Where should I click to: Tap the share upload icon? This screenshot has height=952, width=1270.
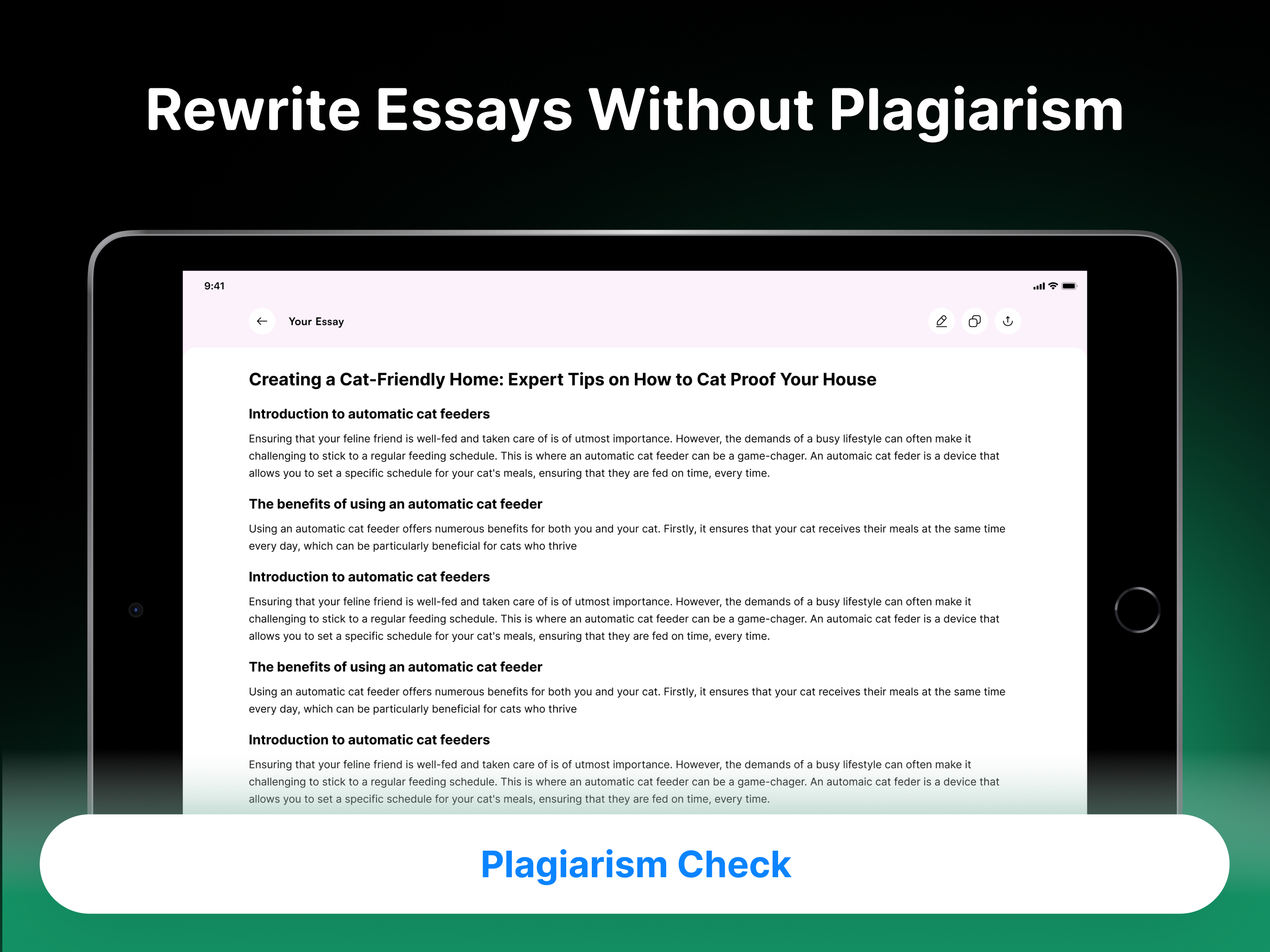(x=1008, y=321)
